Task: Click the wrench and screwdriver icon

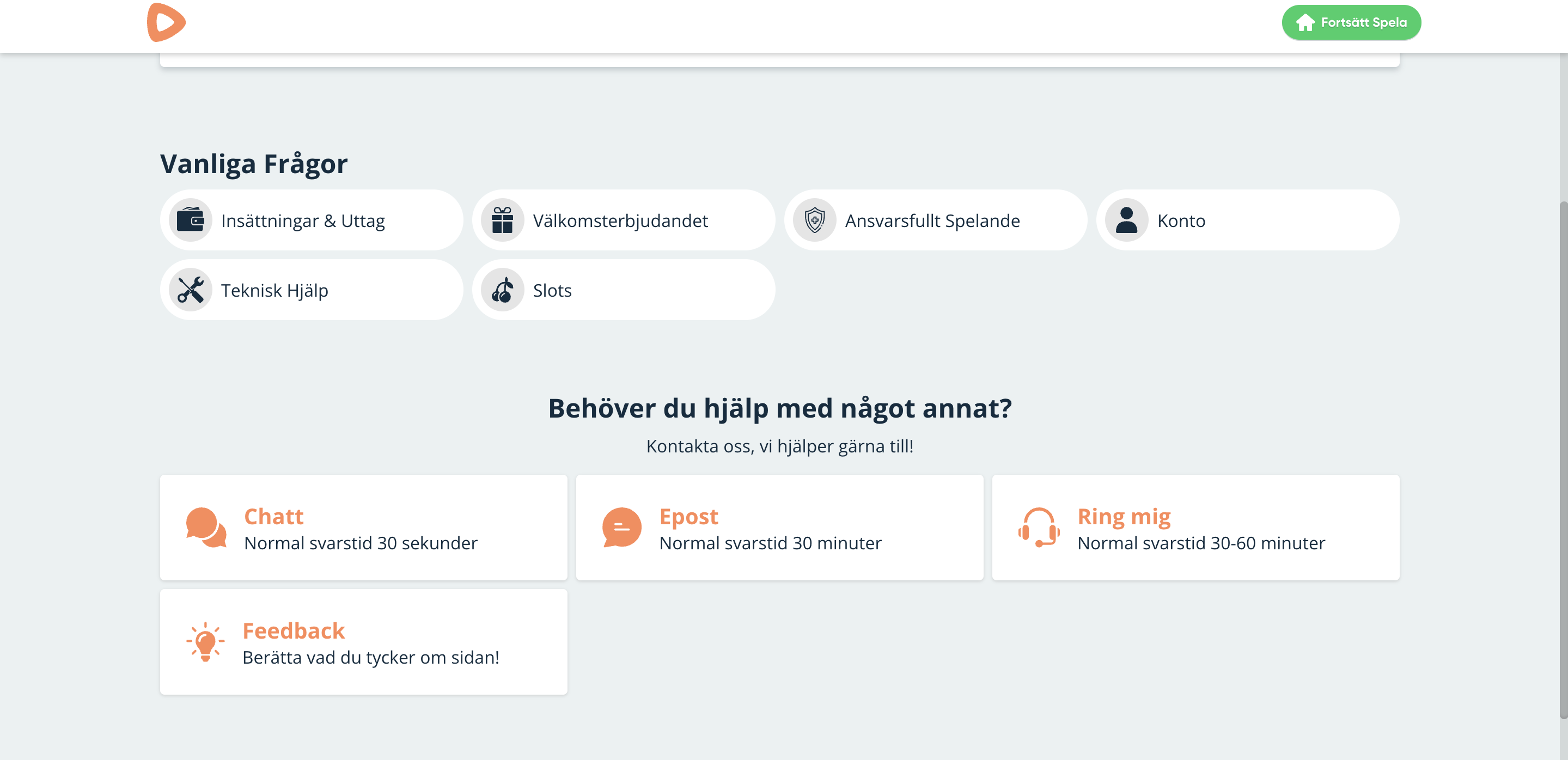Action: coord(191,290)
